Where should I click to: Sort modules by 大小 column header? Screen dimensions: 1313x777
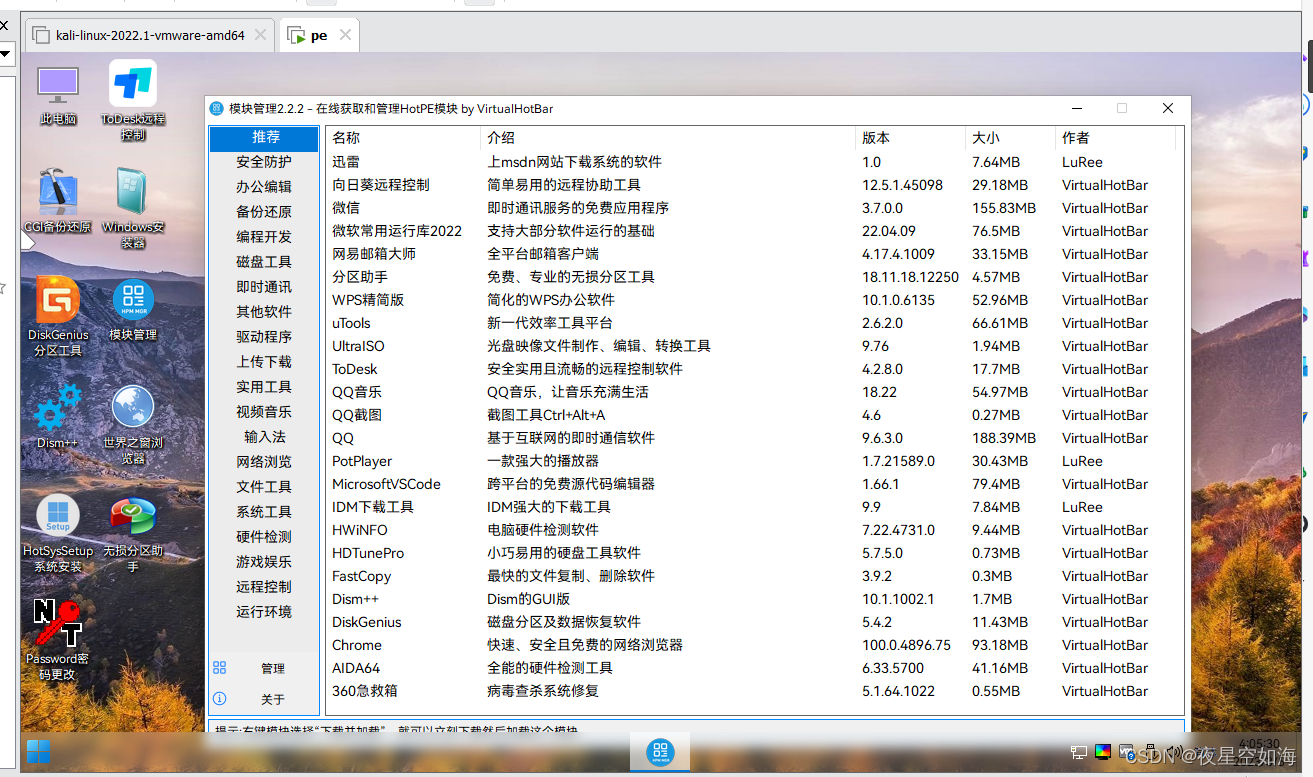pyautogui.click(x=1011, y=138)
